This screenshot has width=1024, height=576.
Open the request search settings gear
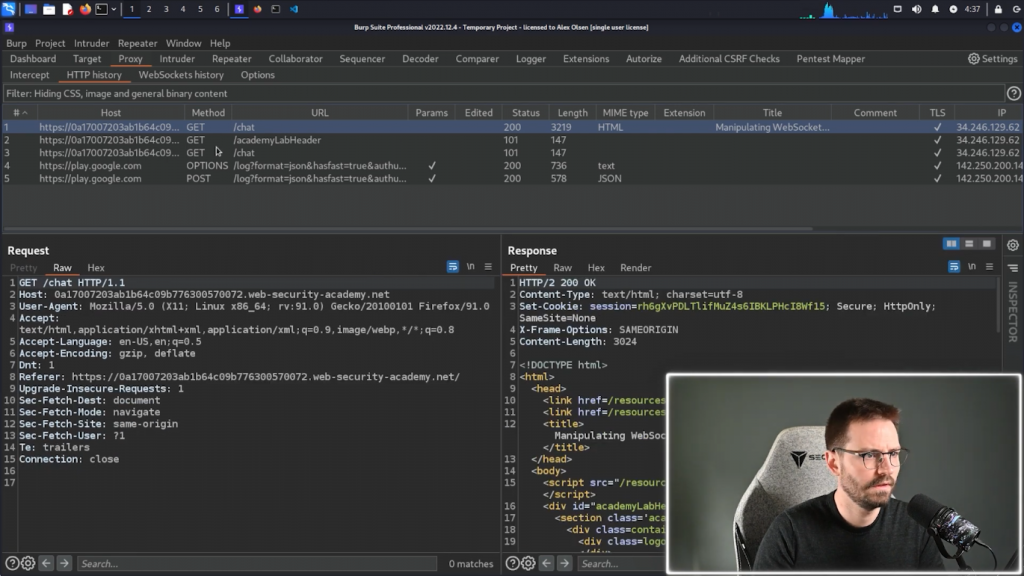(x=28, y=564)
